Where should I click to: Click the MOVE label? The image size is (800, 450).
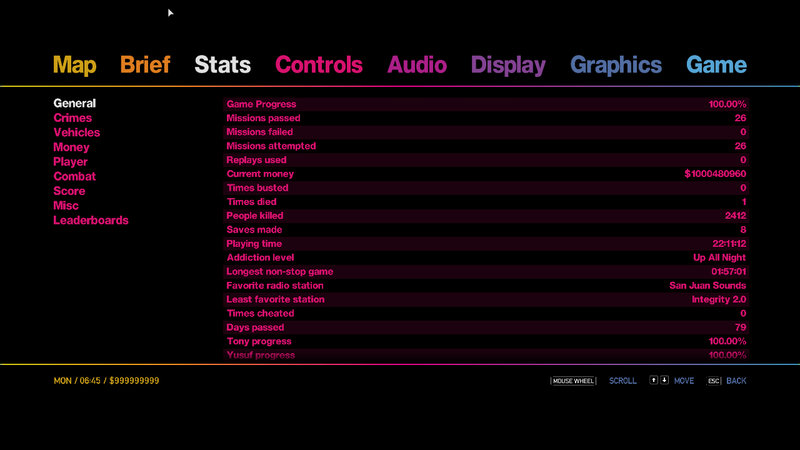pyautogui.click(x=684, y=381)
